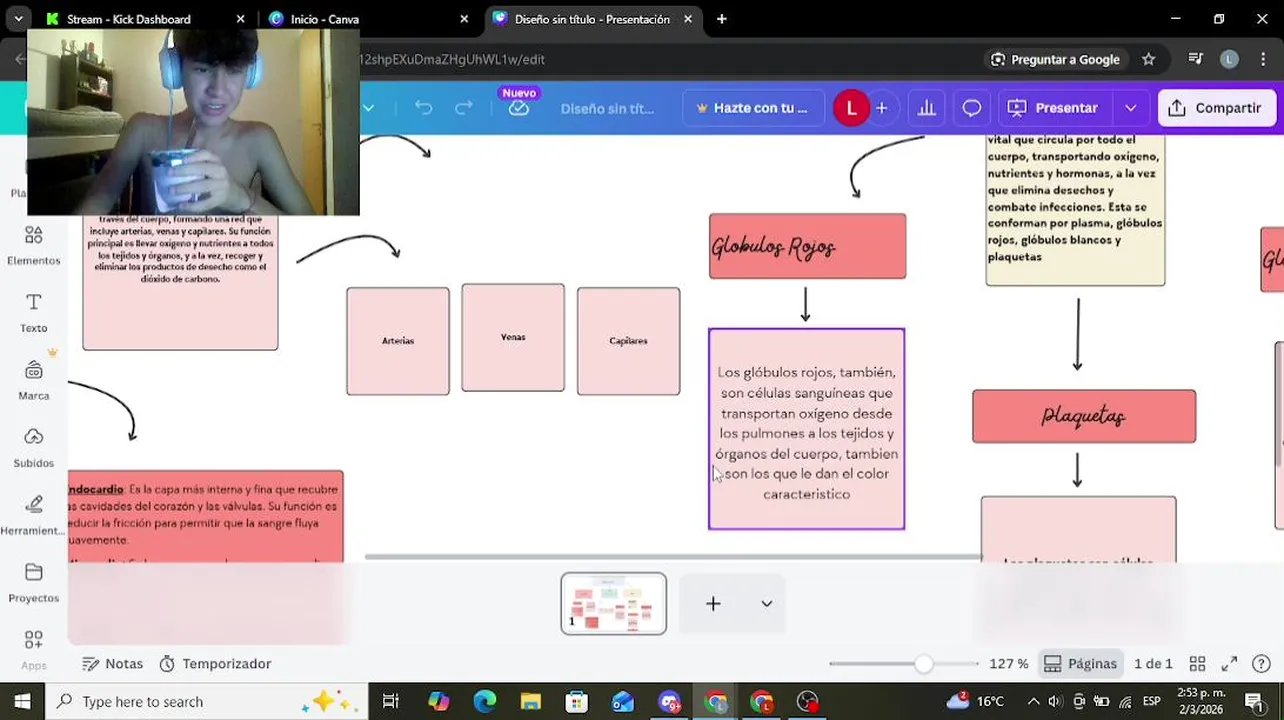The image size is (1284, 720).
Task: Click the horizontal canvas scrollbar
Action: (x=672, y=557)
